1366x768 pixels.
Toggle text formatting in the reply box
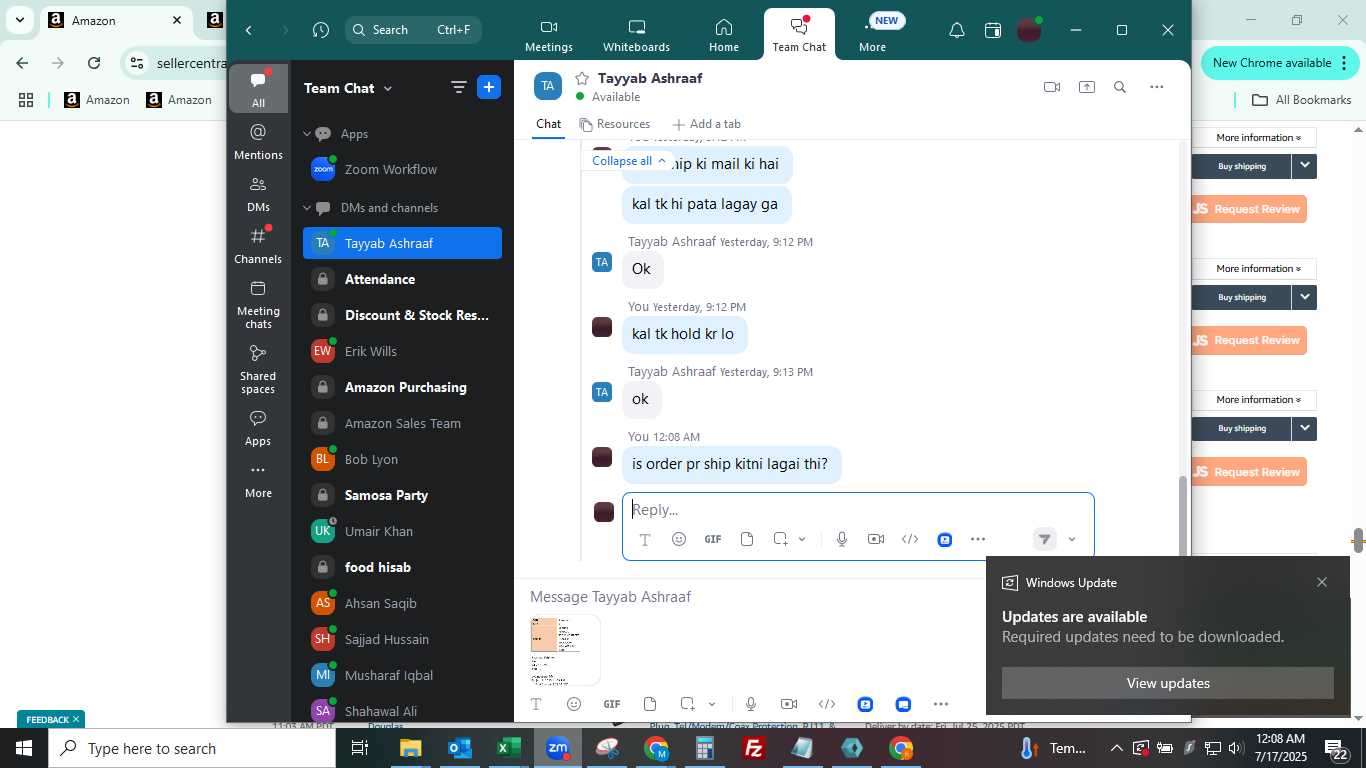(645, 539)
